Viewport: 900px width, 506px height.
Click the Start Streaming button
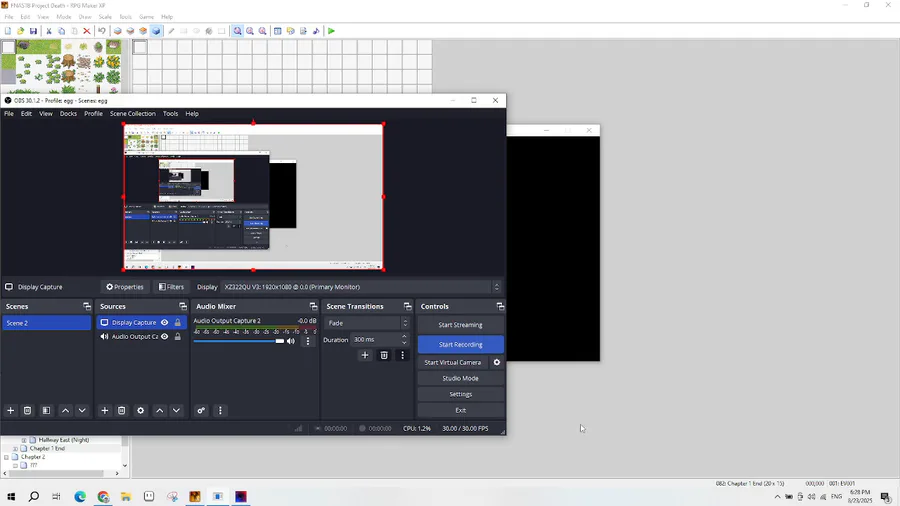(x=460, y=325)
